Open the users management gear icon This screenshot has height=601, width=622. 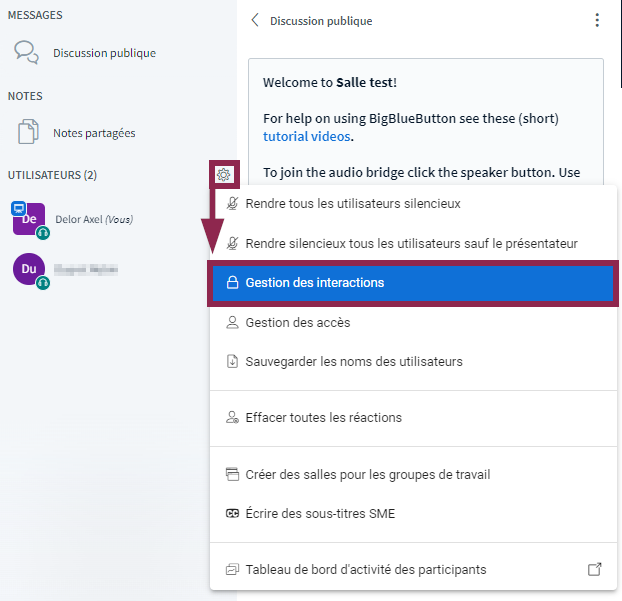click(x=224, y=175)
